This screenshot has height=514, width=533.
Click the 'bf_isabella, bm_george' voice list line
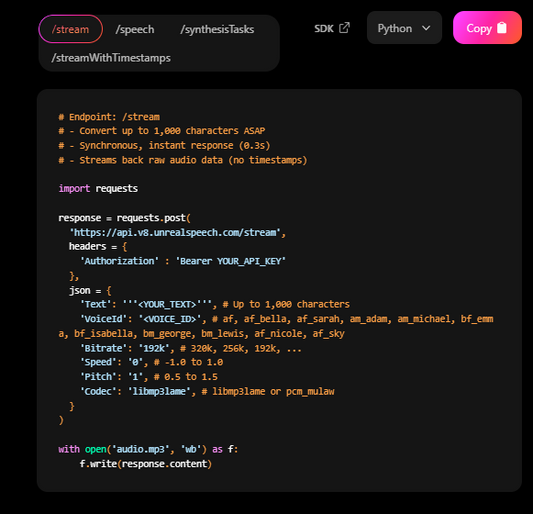(202, 334)
